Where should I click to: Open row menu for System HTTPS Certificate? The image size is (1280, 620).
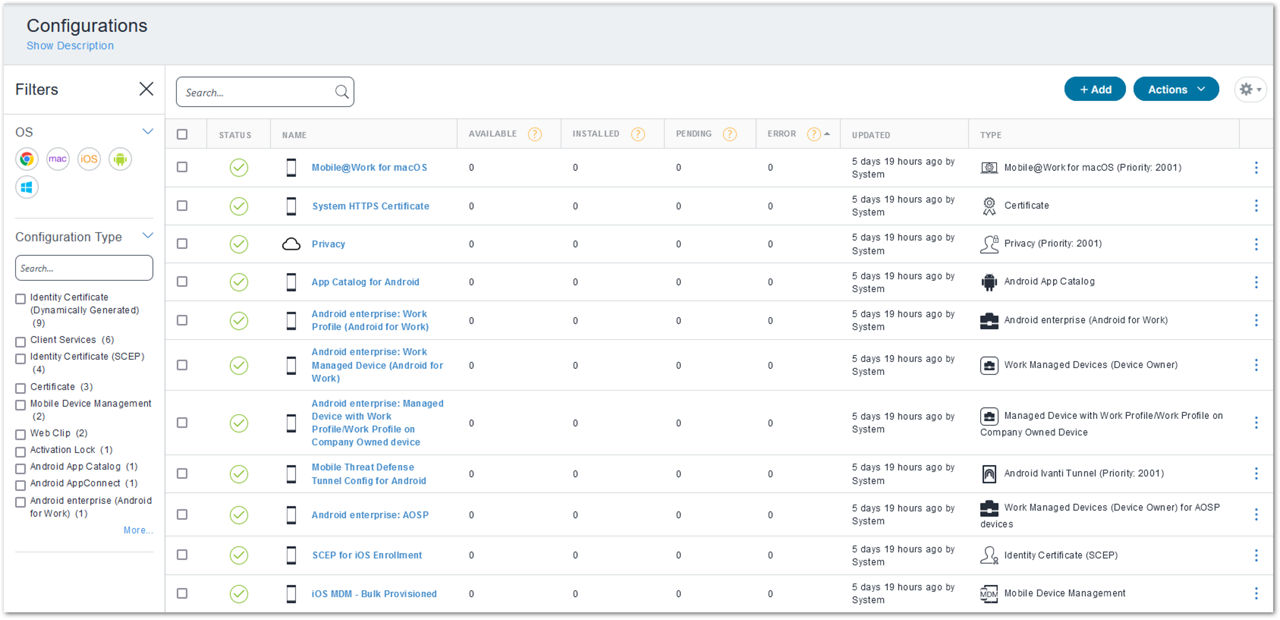coord(1256,206)
